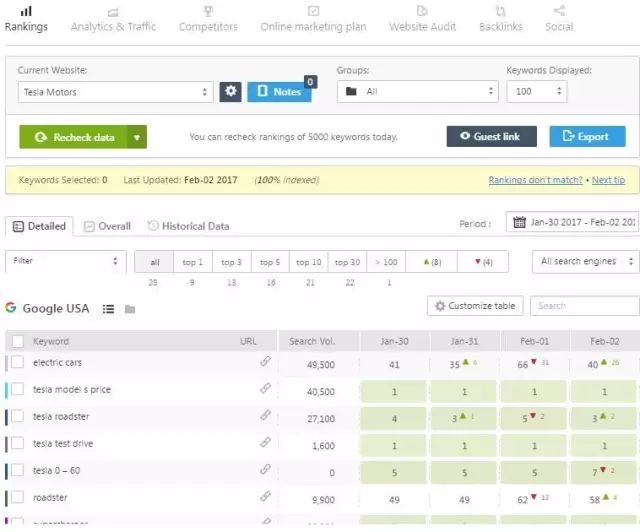Show declined rankings filter (4)
The image size is (640, 532).
coord(483,262)
